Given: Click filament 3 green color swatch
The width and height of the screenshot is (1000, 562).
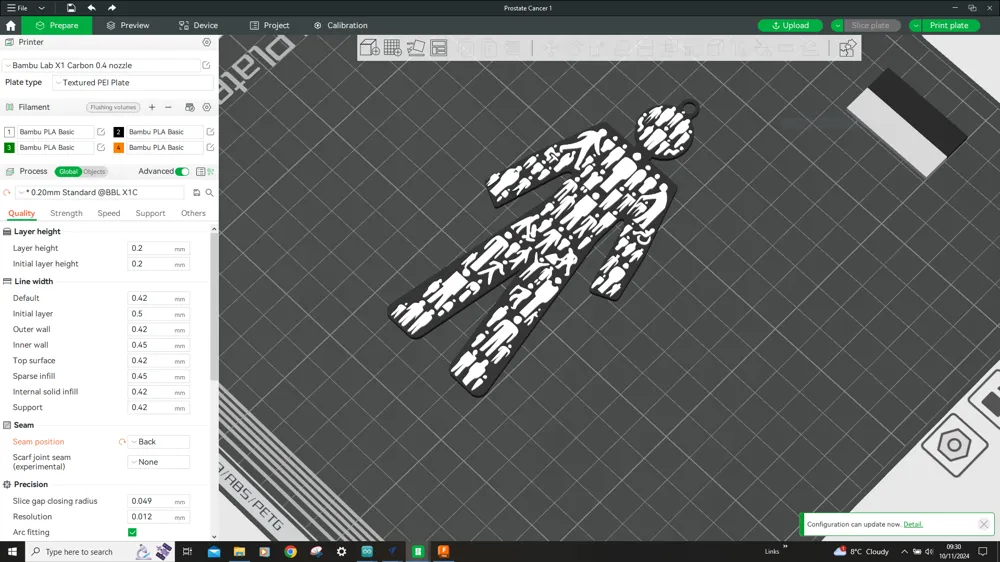Looking at the screenshot, I should [x=9, y=147].
